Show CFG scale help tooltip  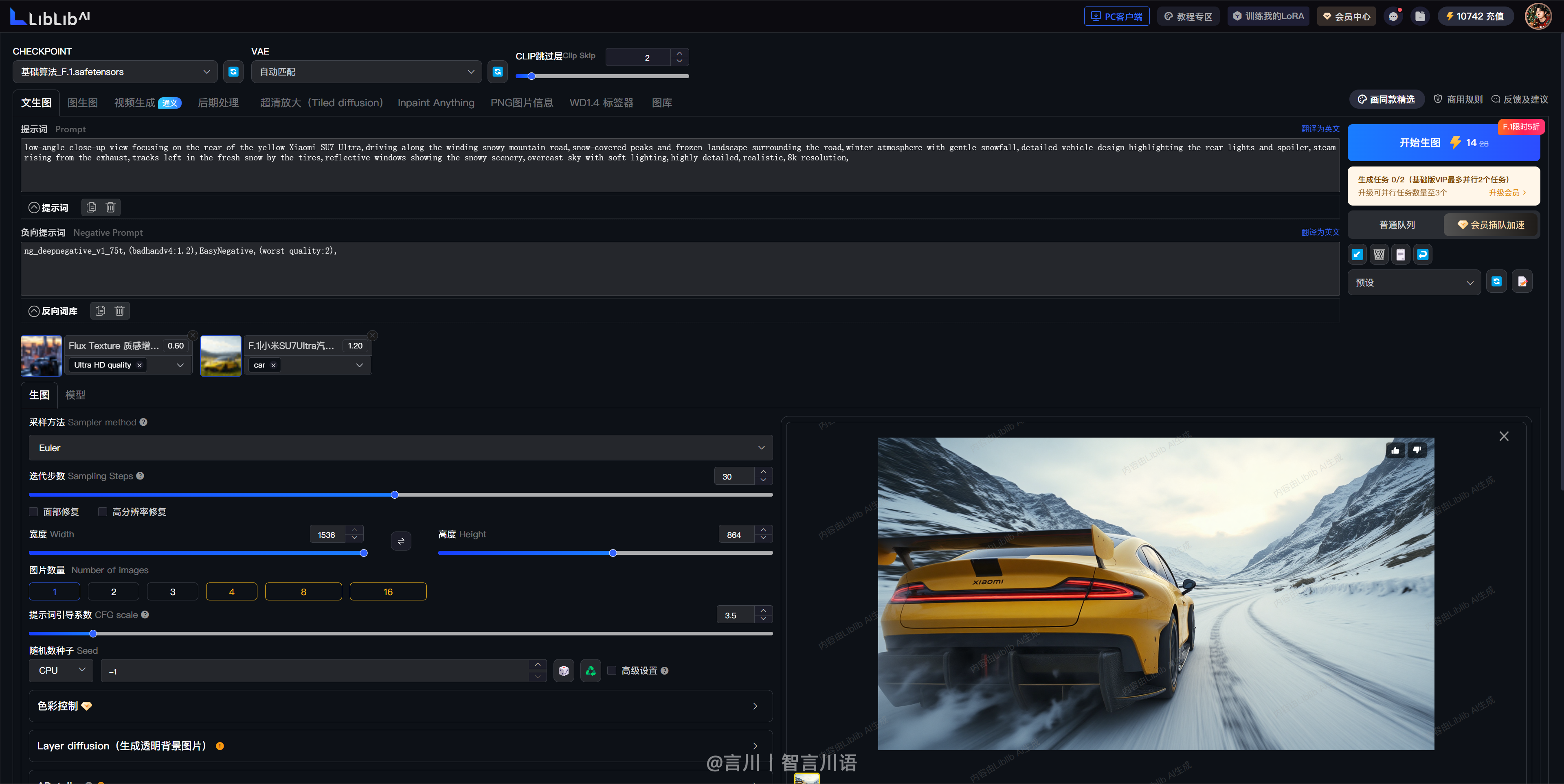pyautogui.click(x=145, y=615)
